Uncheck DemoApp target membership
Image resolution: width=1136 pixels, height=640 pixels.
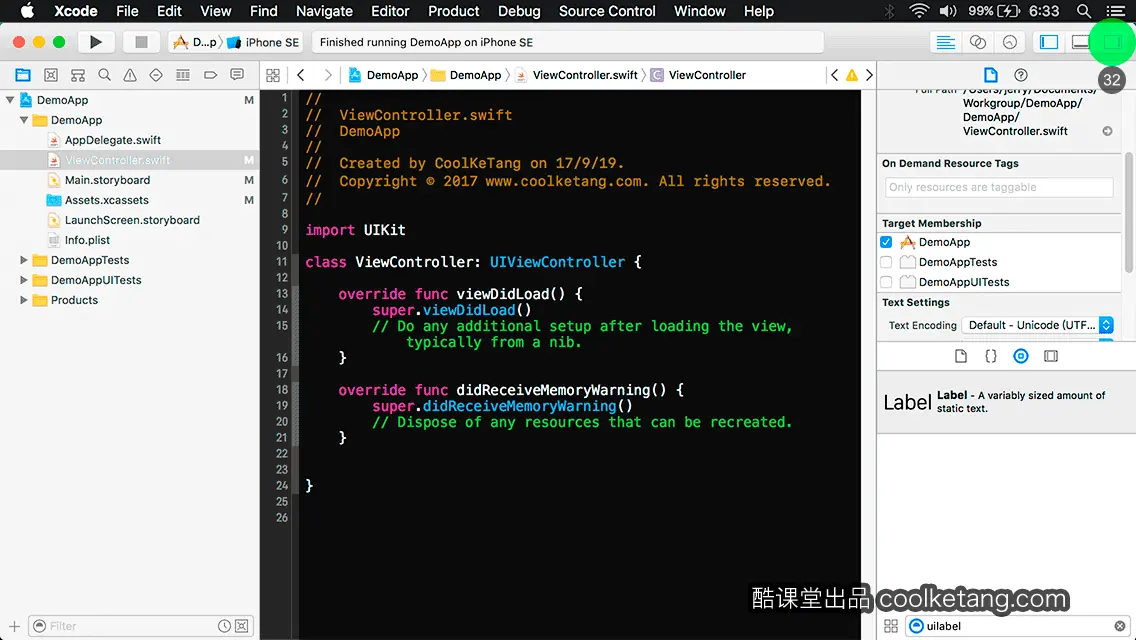(x=886, y=242)
